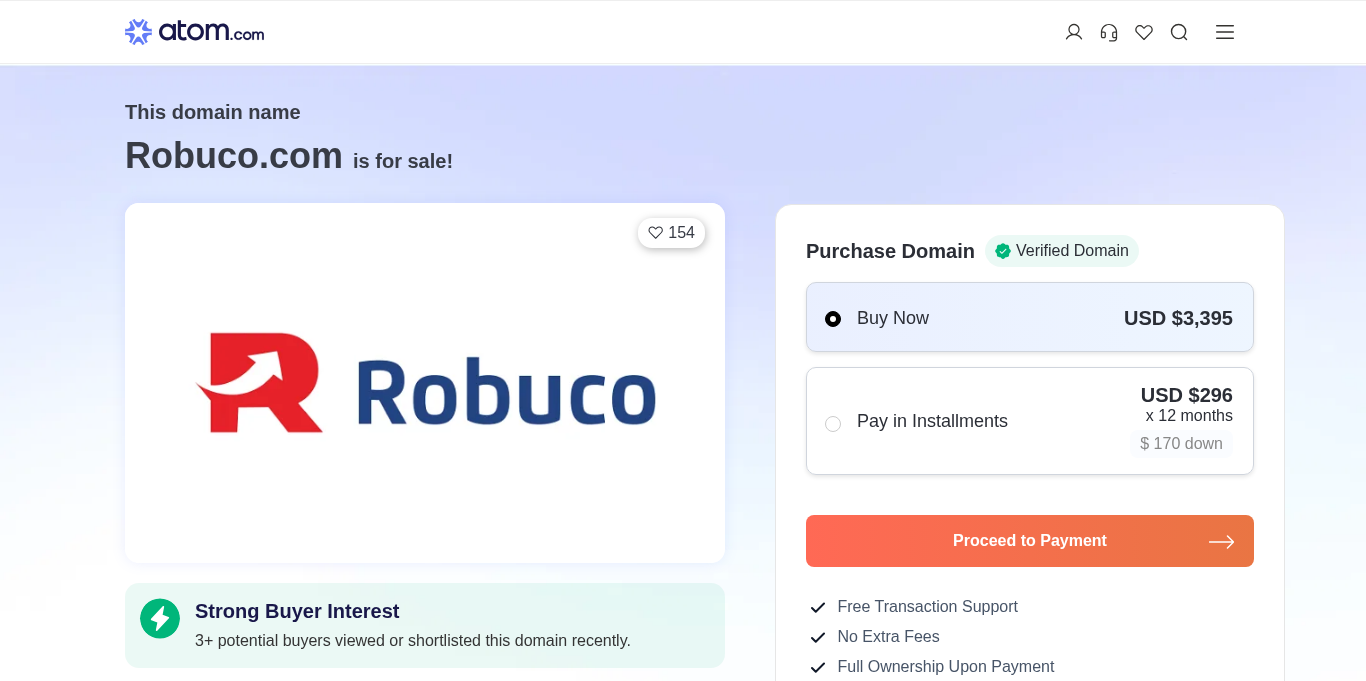Click the green Verified Domain badge

1062,251
